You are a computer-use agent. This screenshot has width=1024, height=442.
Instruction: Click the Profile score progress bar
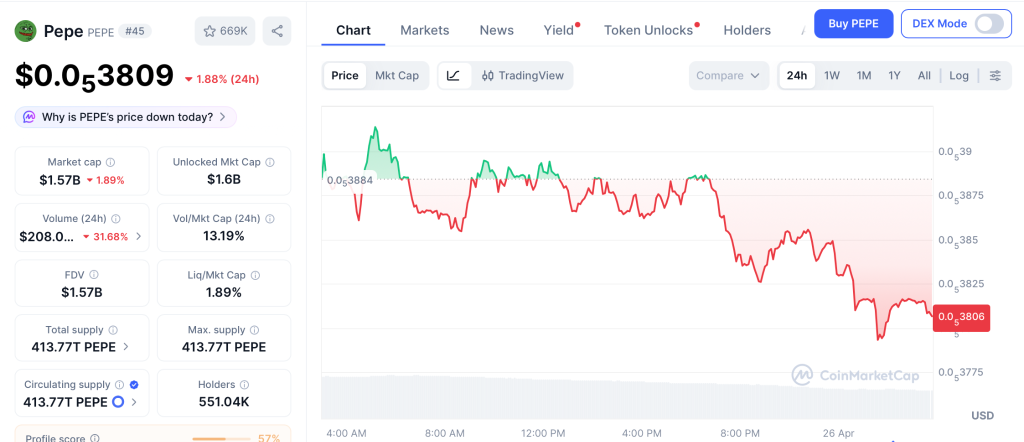pos(221,438)
